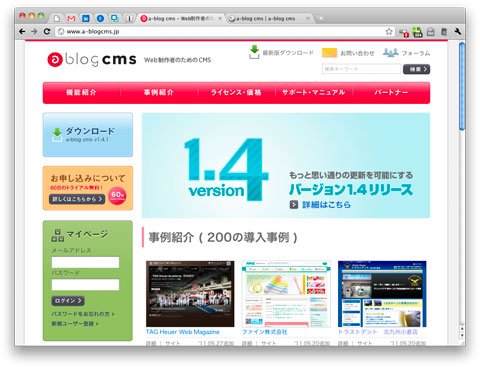
Task: Click the メールアドレス input field
Action: (x=85, y=262)
